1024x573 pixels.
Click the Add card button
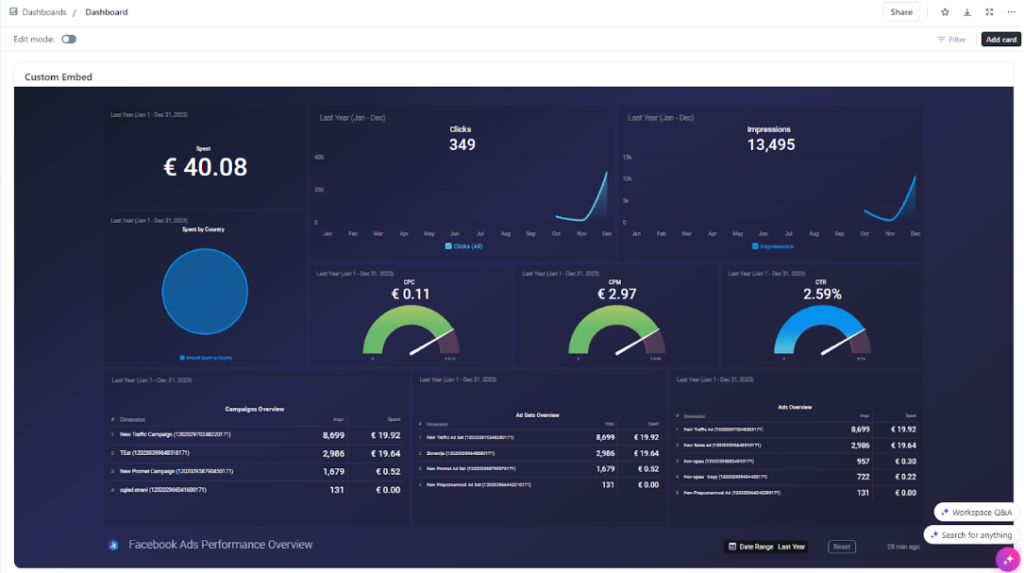click(x=1000, y=39)
